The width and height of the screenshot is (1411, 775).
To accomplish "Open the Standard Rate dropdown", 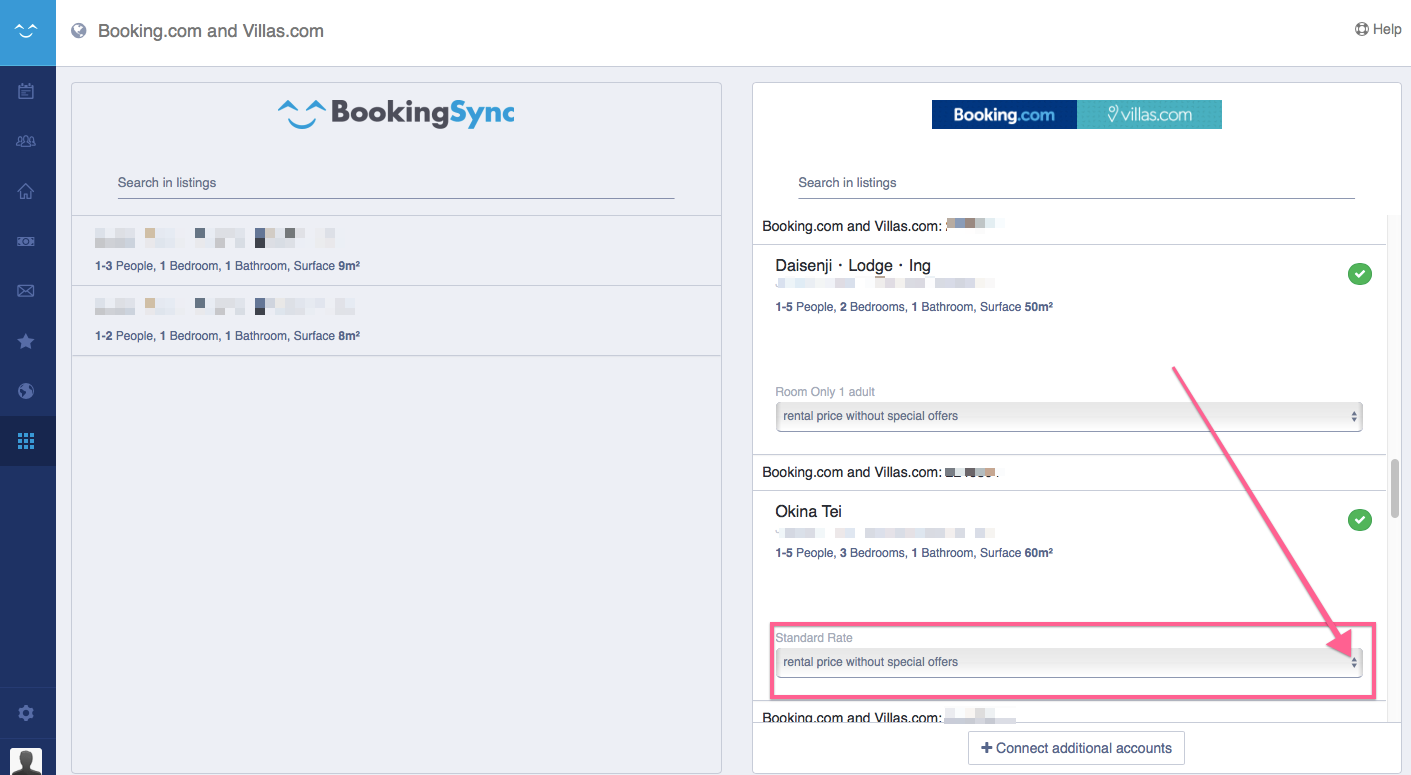I will point(1068,662).
